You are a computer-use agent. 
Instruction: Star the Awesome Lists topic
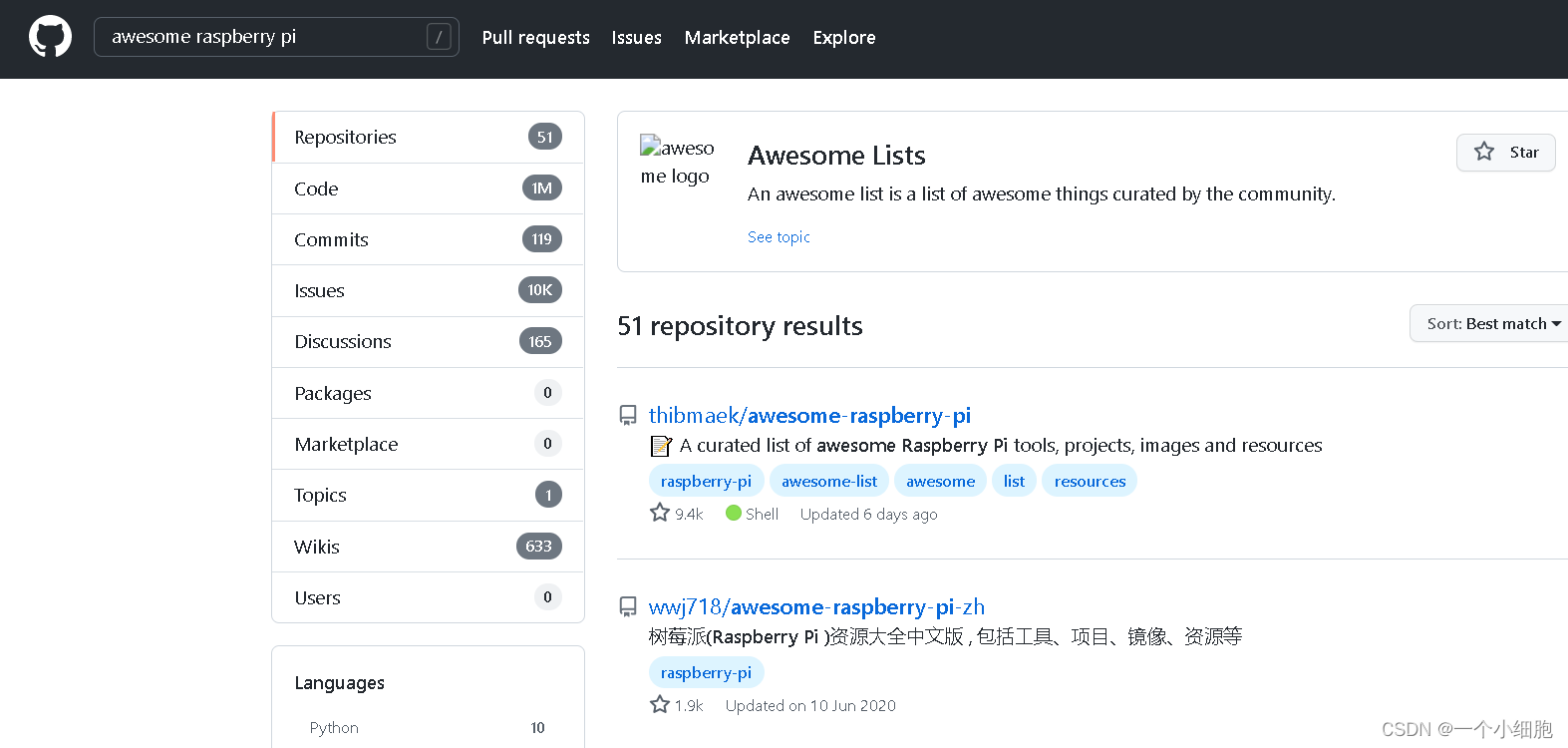1505,153
